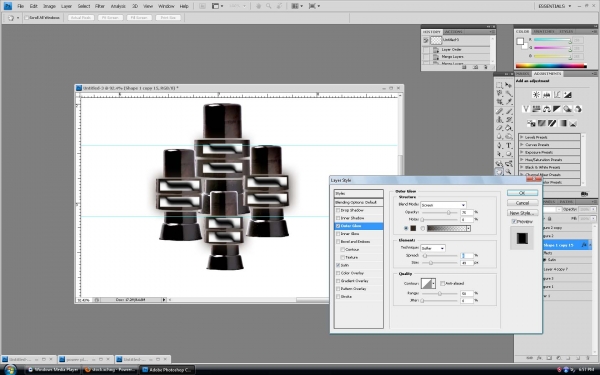Select the Crop tool
600x375 pixels.
pos(499,102)
